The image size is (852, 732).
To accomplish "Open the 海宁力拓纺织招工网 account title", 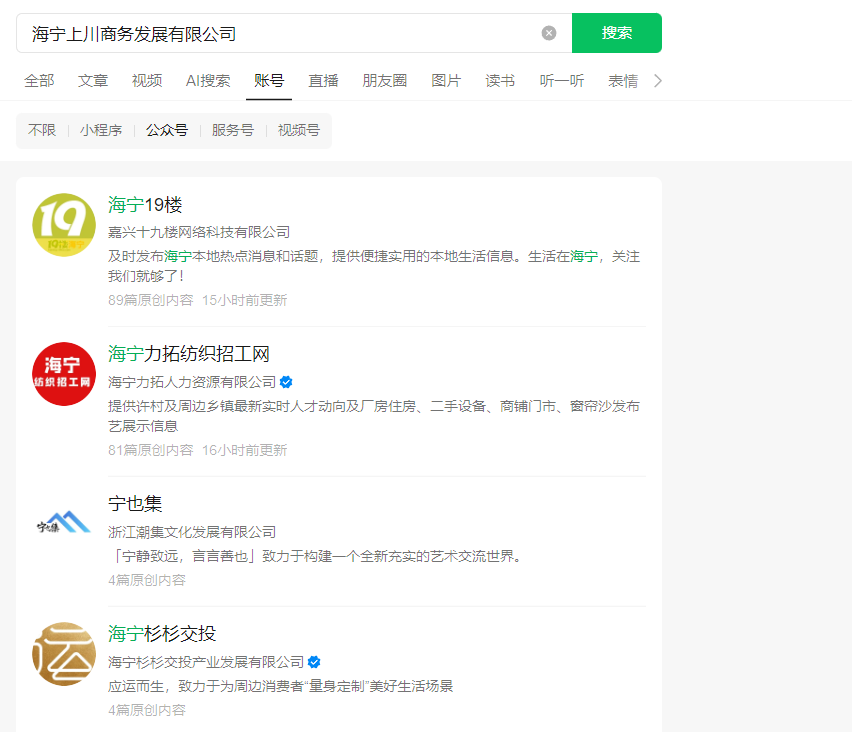I will point(189,354).
